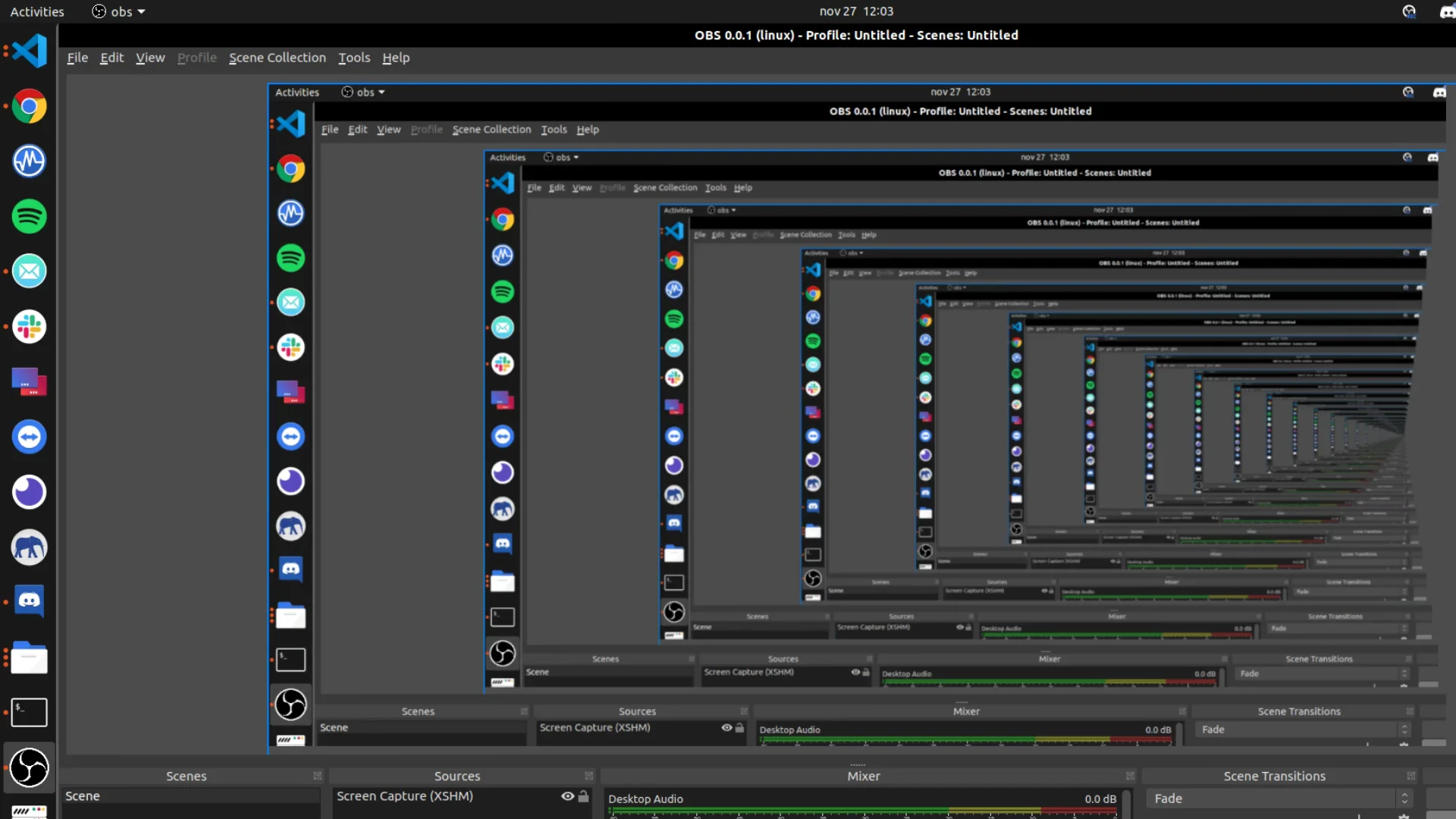Pop out the Mixer panel using its corner icon

pos(1130,776)
